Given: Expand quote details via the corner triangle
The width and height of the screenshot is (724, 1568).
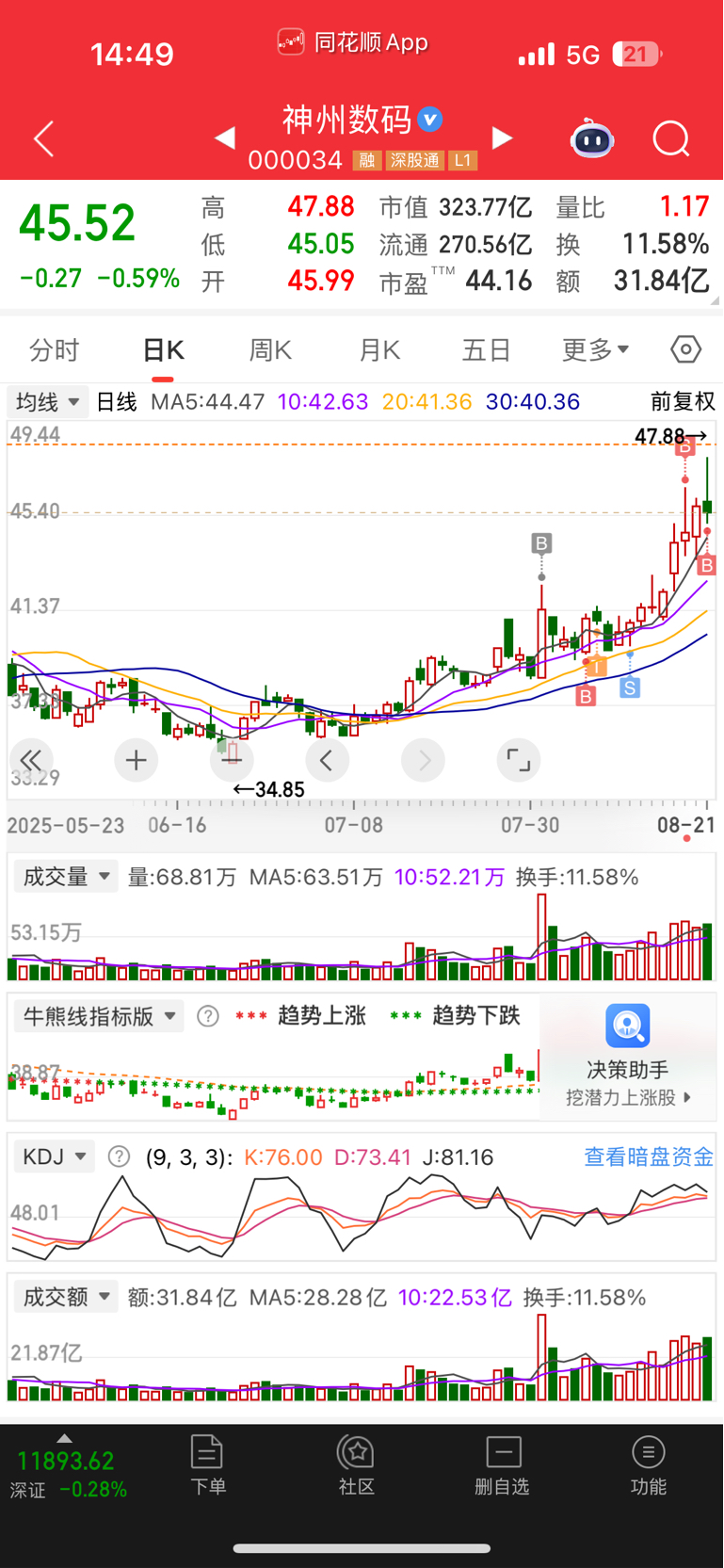Looking at the screenshot, I should click(716, 300).
